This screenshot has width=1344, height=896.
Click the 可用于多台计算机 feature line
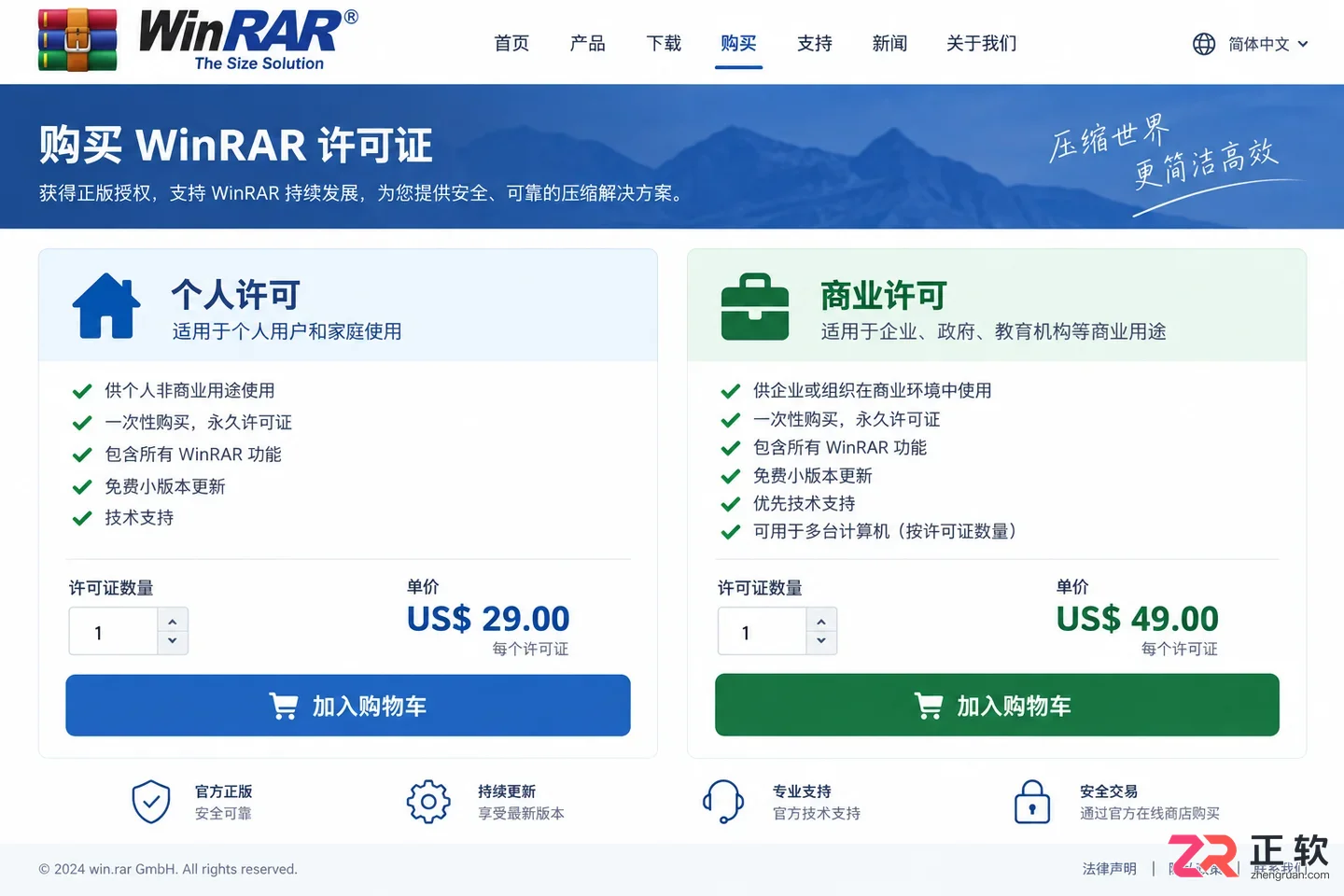[885, 532]
